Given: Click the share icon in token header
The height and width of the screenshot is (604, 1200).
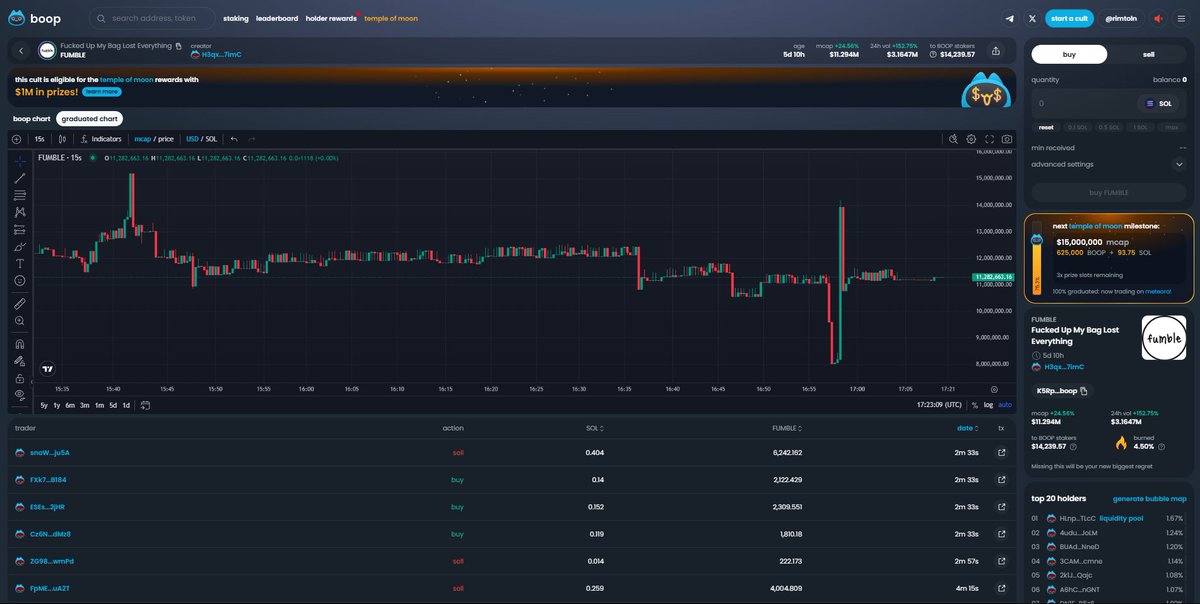Looking at the screenshot, I should tap(996, 50).
